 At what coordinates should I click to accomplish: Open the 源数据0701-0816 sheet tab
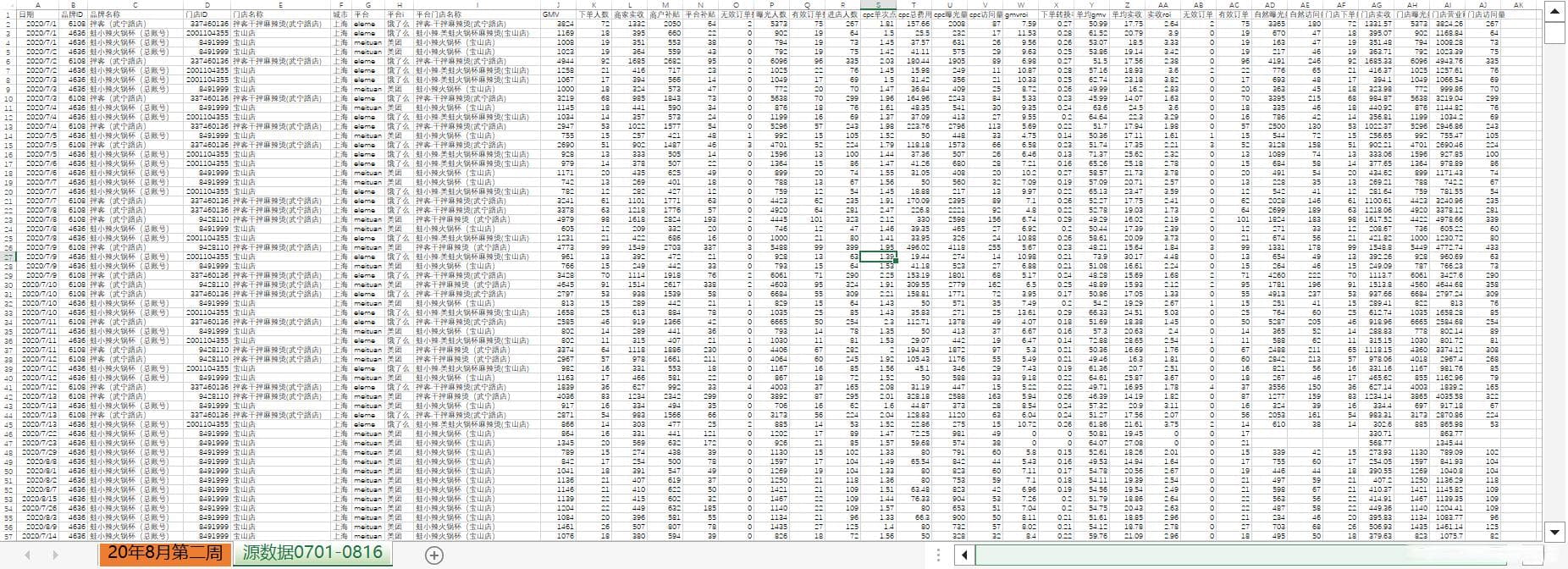[312, 554]
